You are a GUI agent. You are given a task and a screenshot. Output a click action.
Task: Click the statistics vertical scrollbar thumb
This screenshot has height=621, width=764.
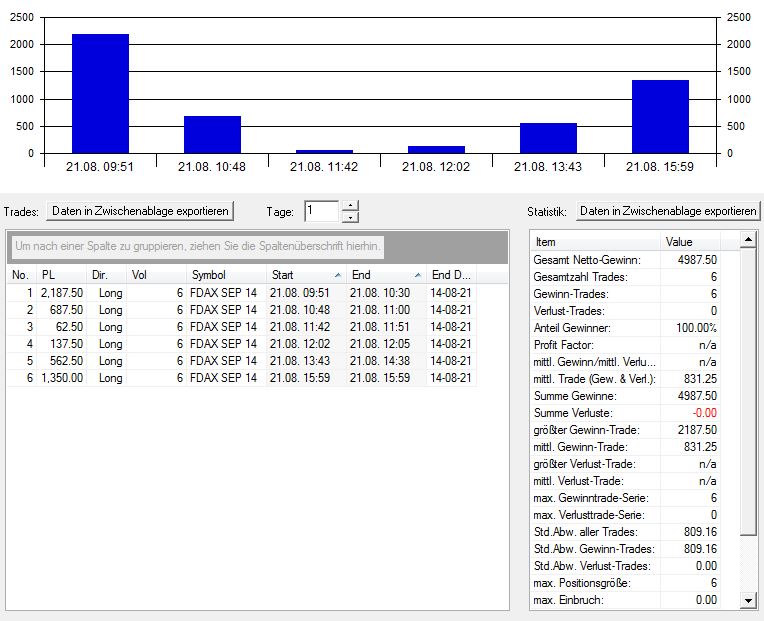(x=748, y=391)
